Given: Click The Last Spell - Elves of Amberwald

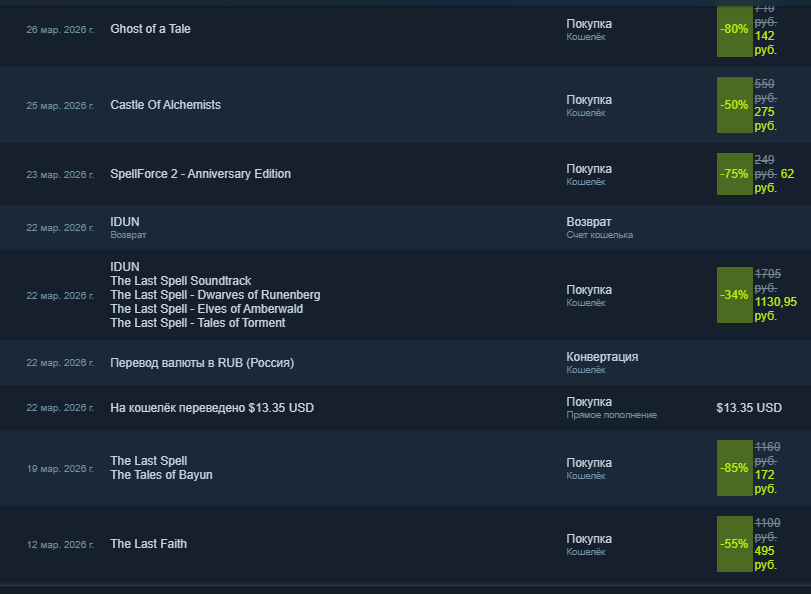Looking at the screenshot, I should pos(206,309).
